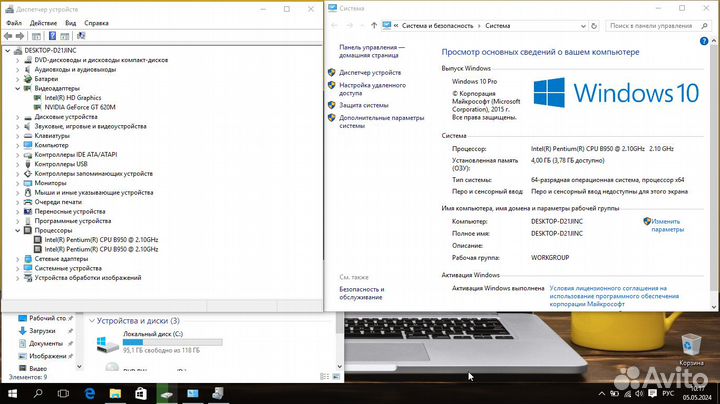Select Загрузки in Explorer sidebar
720x404 pixels.
pos(42,331)
